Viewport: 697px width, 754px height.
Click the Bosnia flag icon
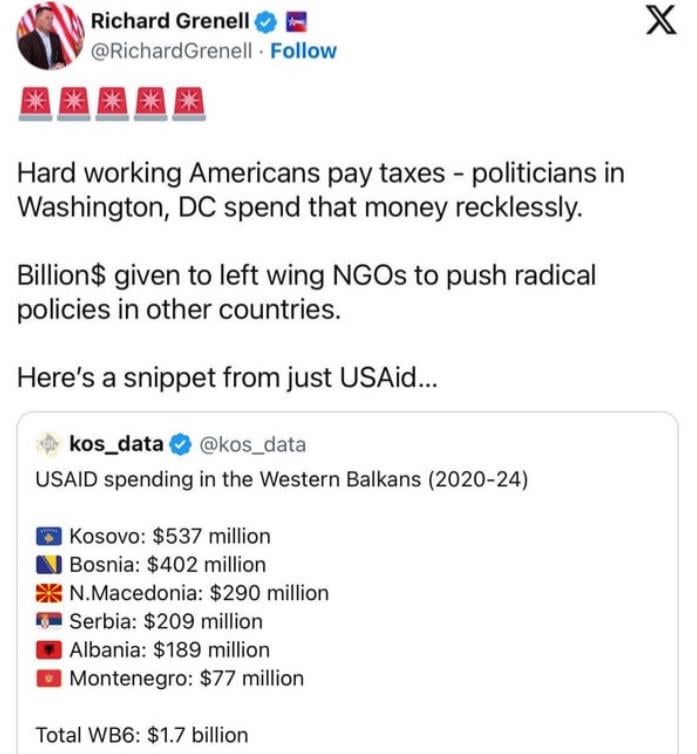point(49,565)
